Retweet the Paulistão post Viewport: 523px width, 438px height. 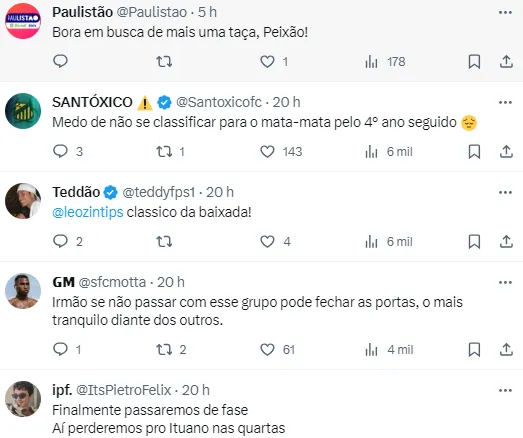[x=164, y=62]
